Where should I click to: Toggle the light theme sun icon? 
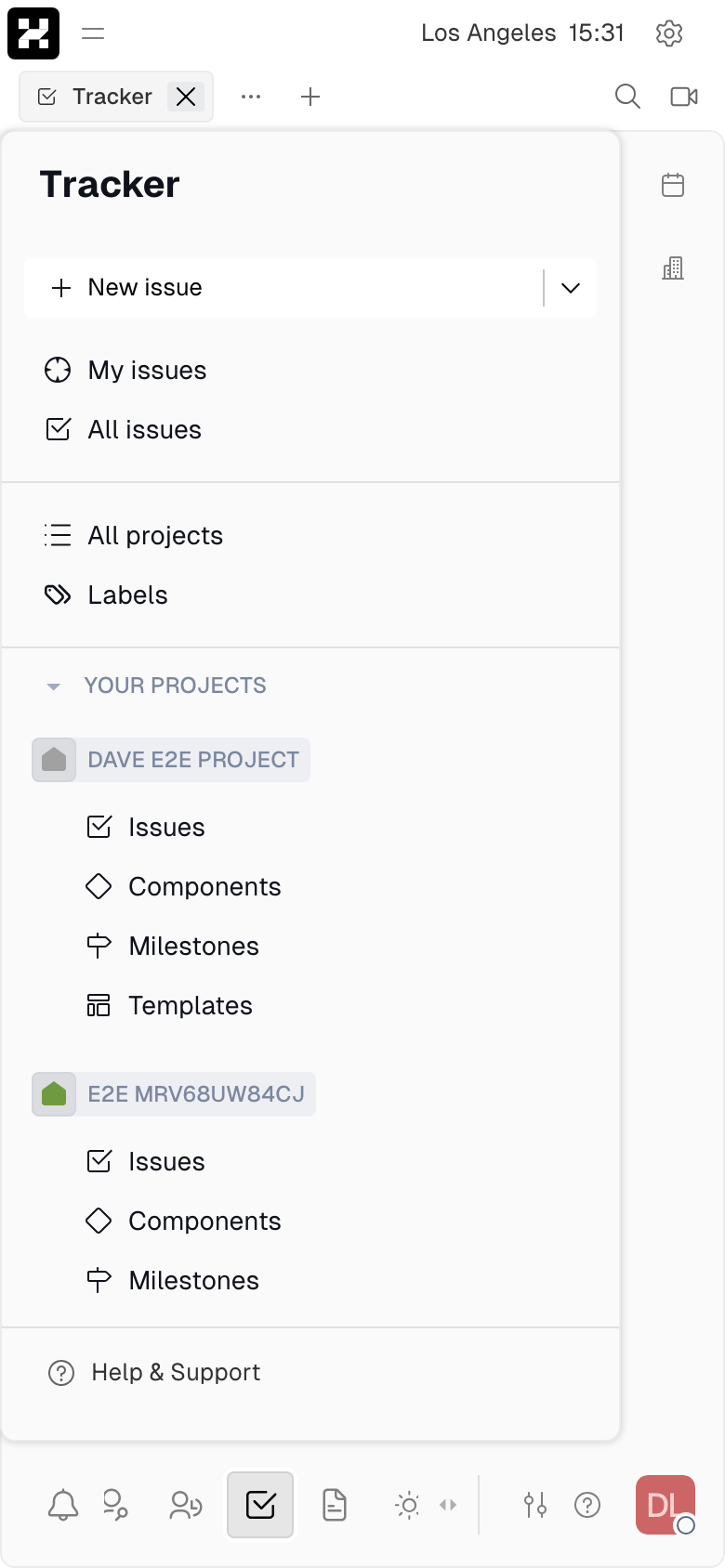(407, 1505)
